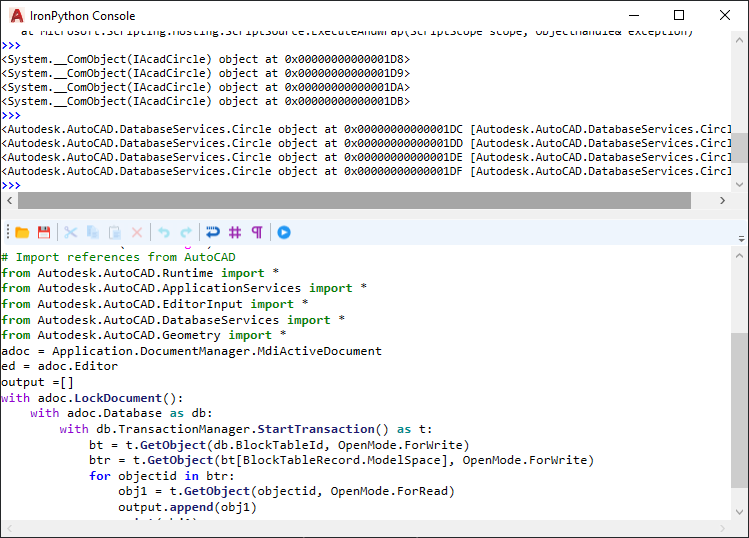Expand the toolbar overflow options arrow

click(x=741, y=238)
